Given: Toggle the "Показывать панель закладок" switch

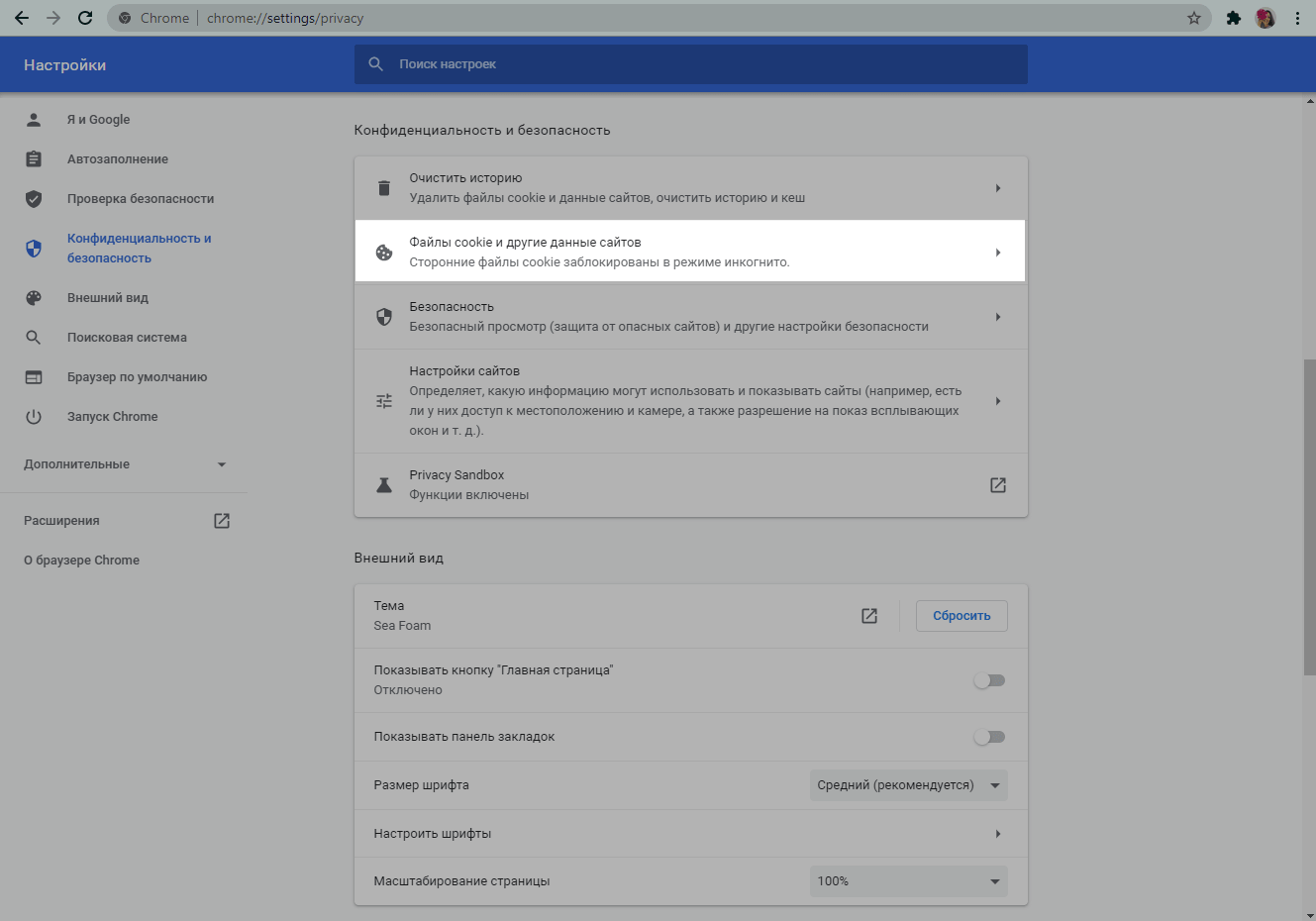Looking at the screenshot, I should [988, 737].
